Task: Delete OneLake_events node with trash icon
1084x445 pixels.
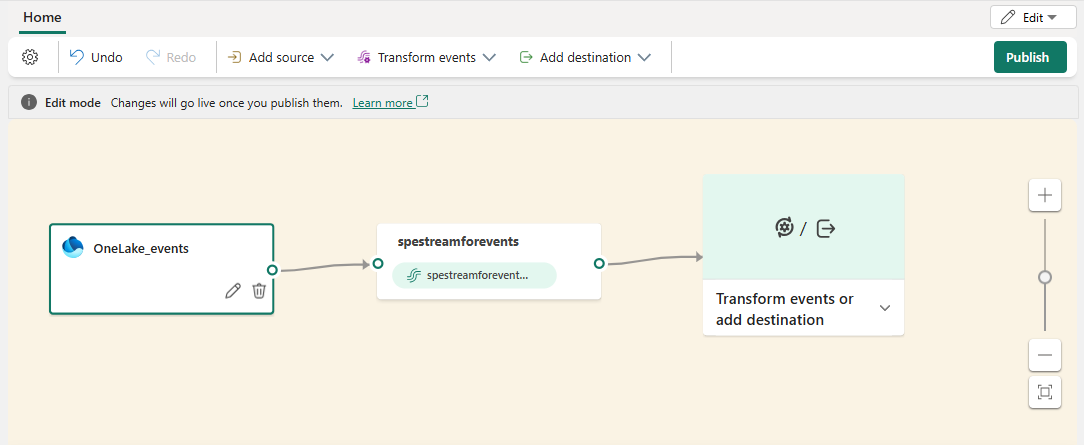Action: (259, 290)
